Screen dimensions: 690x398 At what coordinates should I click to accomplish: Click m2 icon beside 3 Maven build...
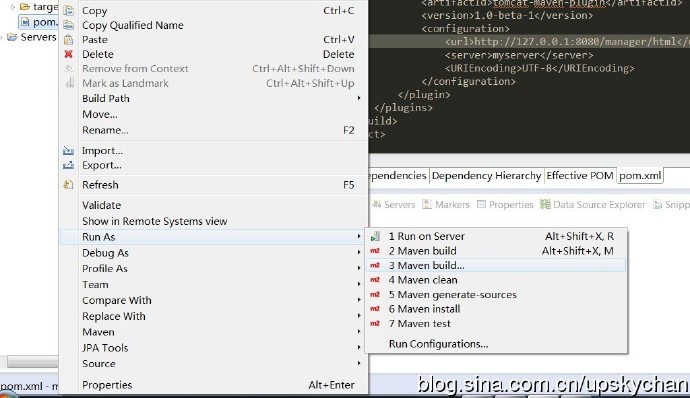[x=375, y=265]
